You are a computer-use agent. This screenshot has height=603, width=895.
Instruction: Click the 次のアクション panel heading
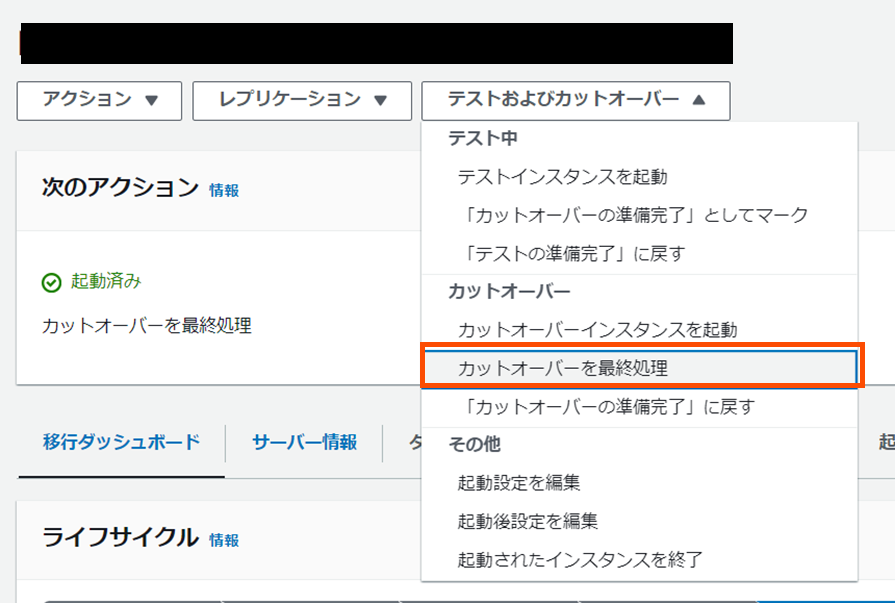(x=120, y=187)
